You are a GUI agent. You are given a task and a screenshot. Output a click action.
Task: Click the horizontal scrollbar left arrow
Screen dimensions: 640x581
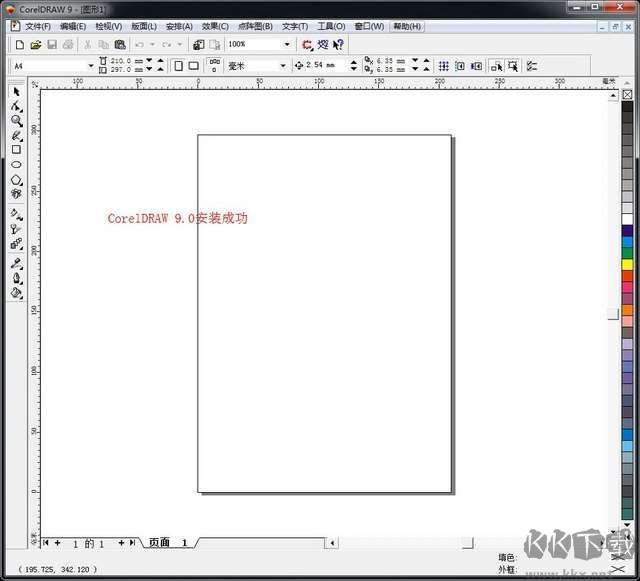point(332,543)
